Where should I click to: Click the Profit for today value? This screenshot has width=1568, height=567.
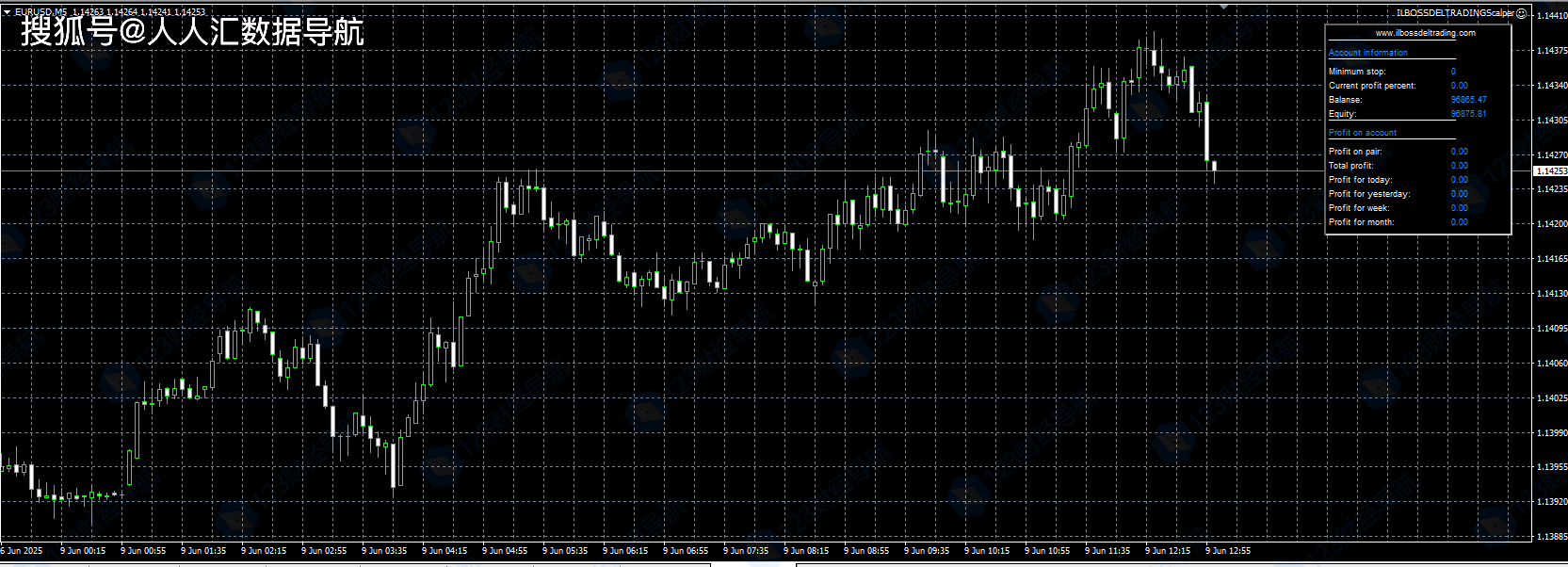click(x=1459, y=180)
